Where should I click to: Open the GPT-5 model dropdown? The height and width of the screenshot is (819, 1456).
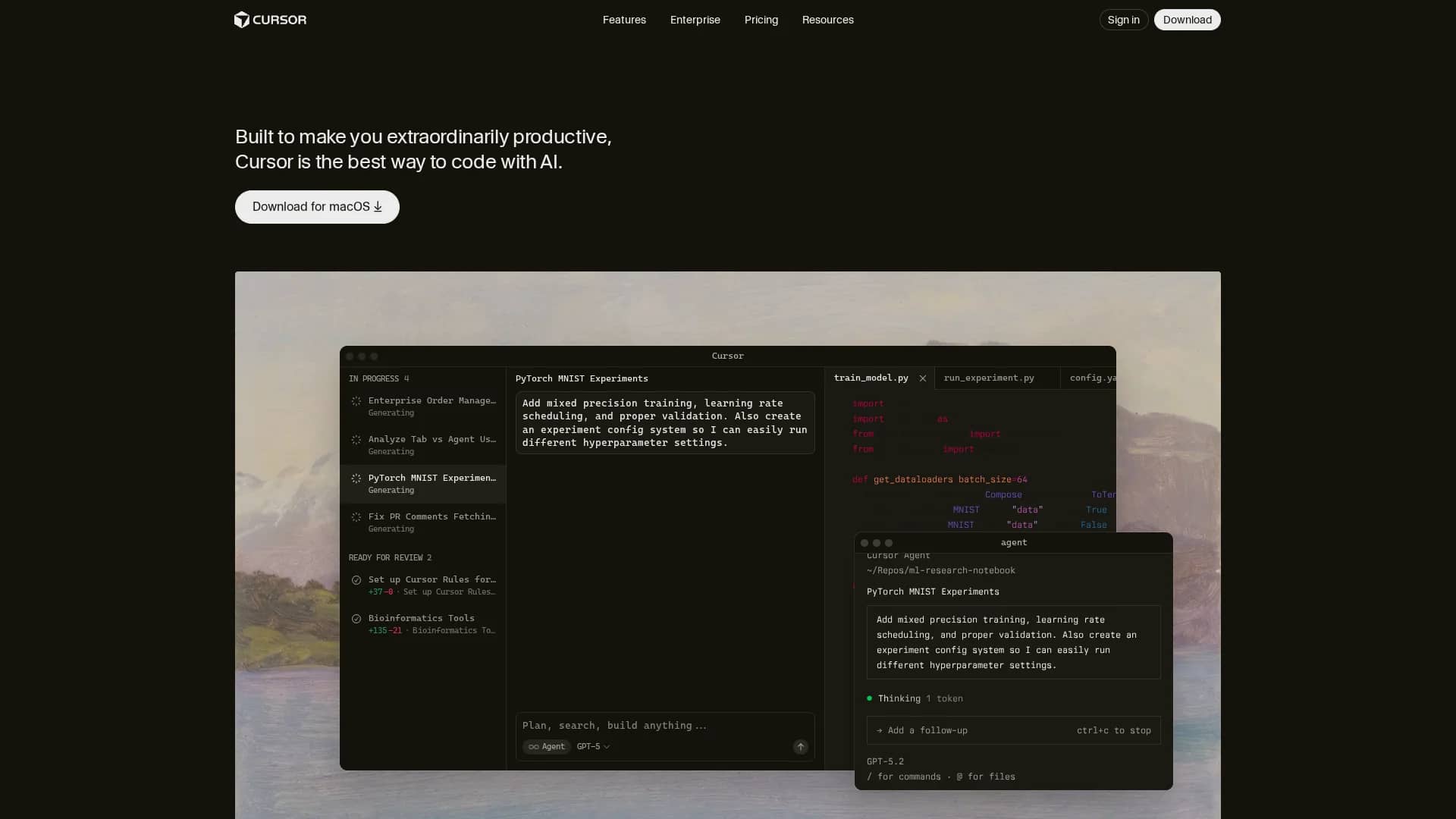click(x=593, y=747)
